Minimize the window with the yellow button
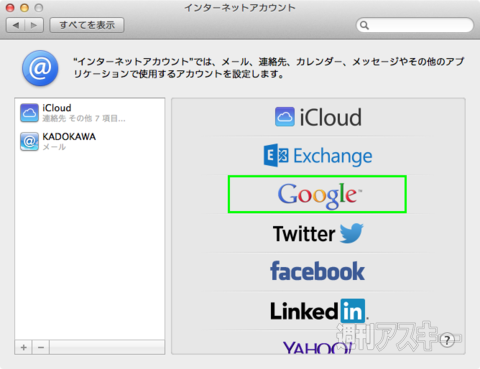This screenshot has height=369, width=480. [25, 7]
